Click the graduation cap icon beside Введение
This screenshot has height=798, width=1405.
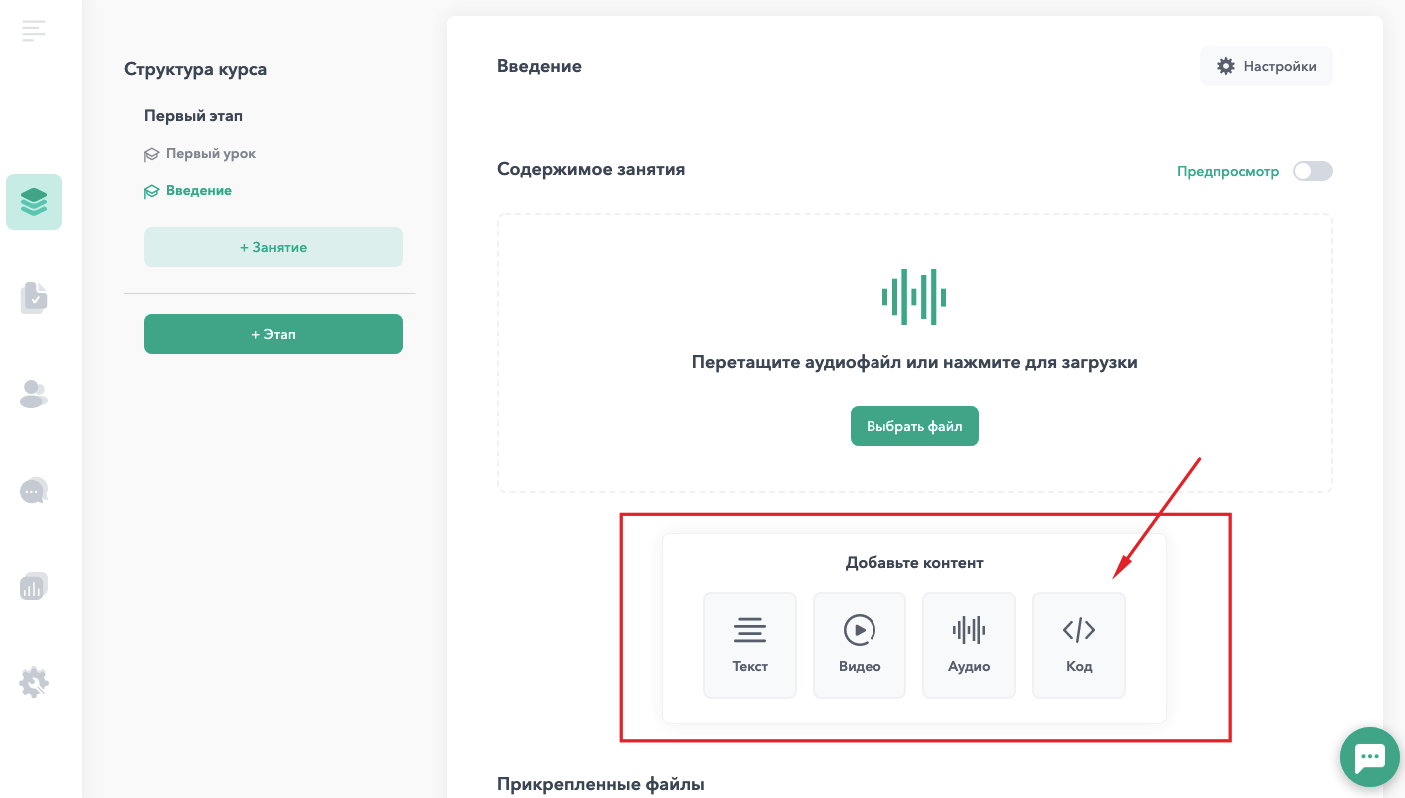point(152,191)
